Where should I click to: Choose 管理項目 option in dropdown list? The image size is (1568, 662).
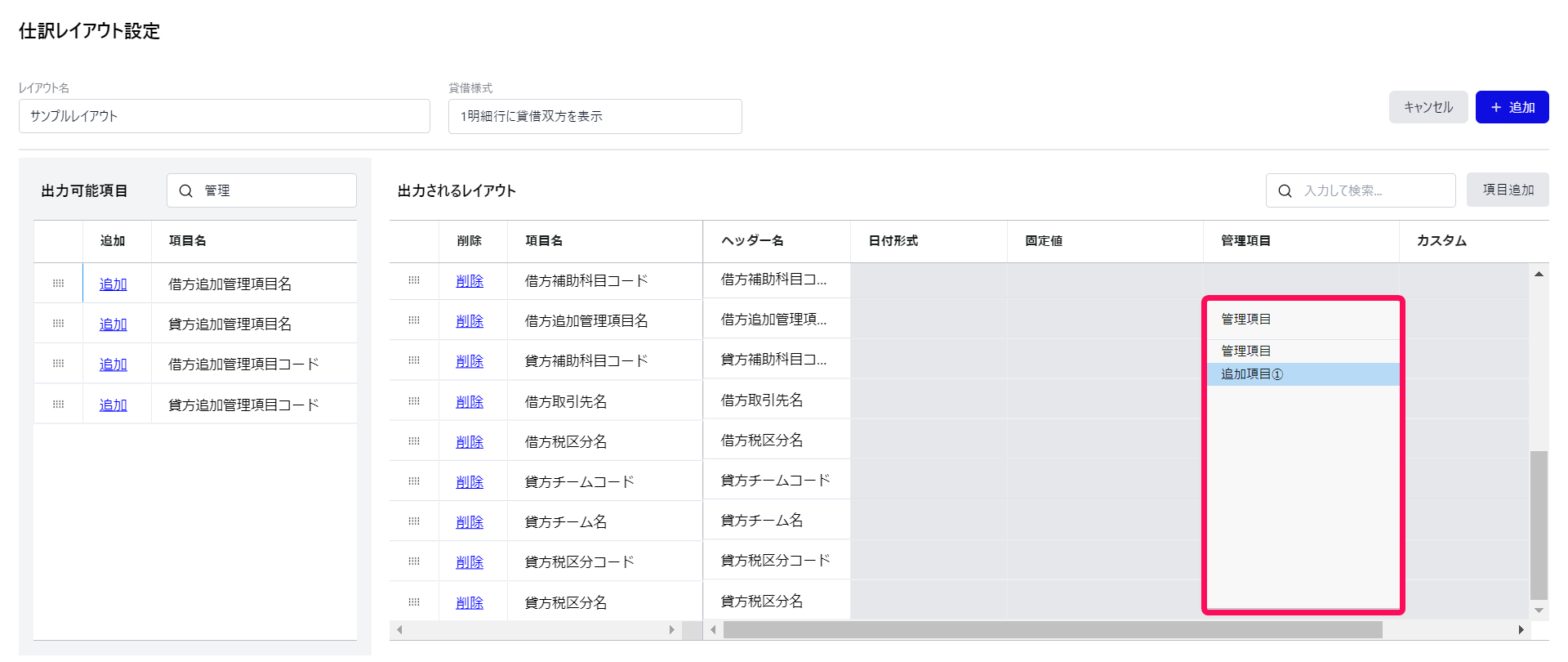(x=1303, y=351)
